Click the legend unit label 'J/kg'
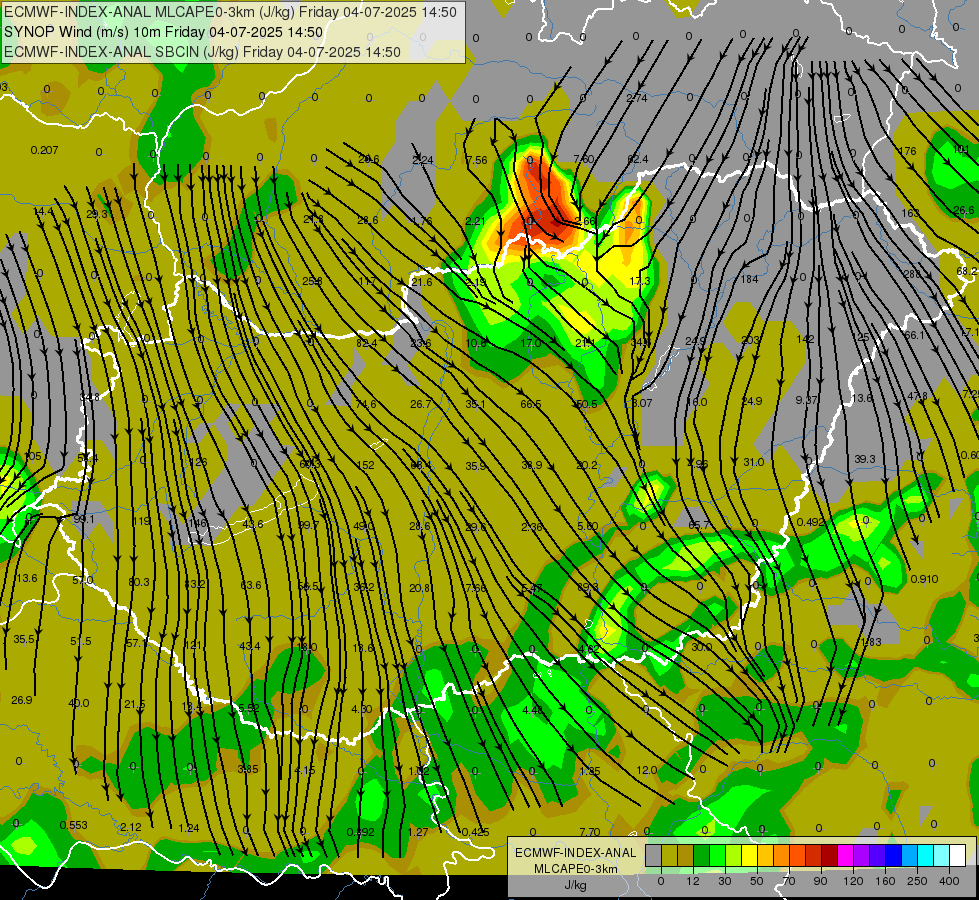Screen dimensions: 979x900 click(575, 885)
